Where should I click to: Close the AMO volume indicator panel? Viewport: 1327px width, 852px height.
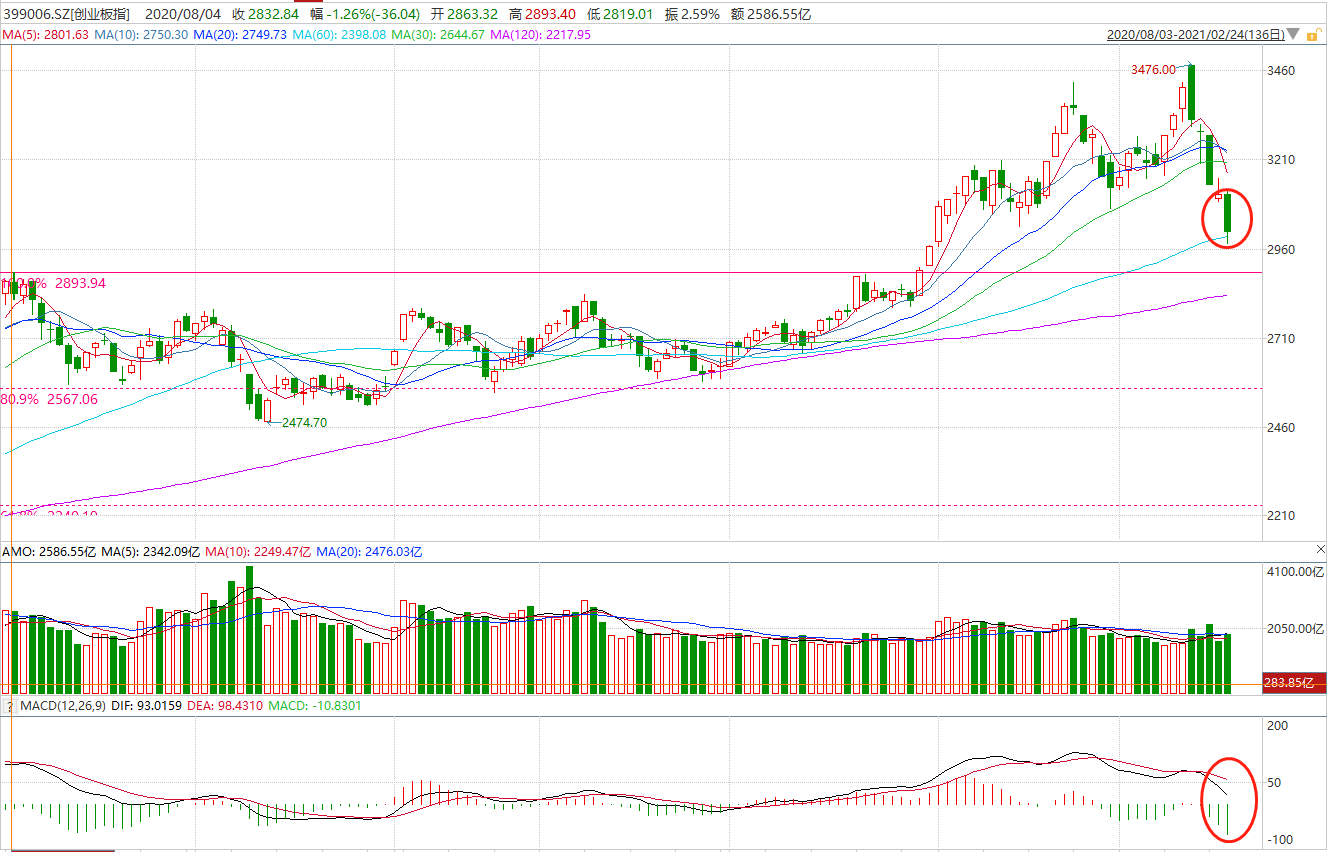1320,550
